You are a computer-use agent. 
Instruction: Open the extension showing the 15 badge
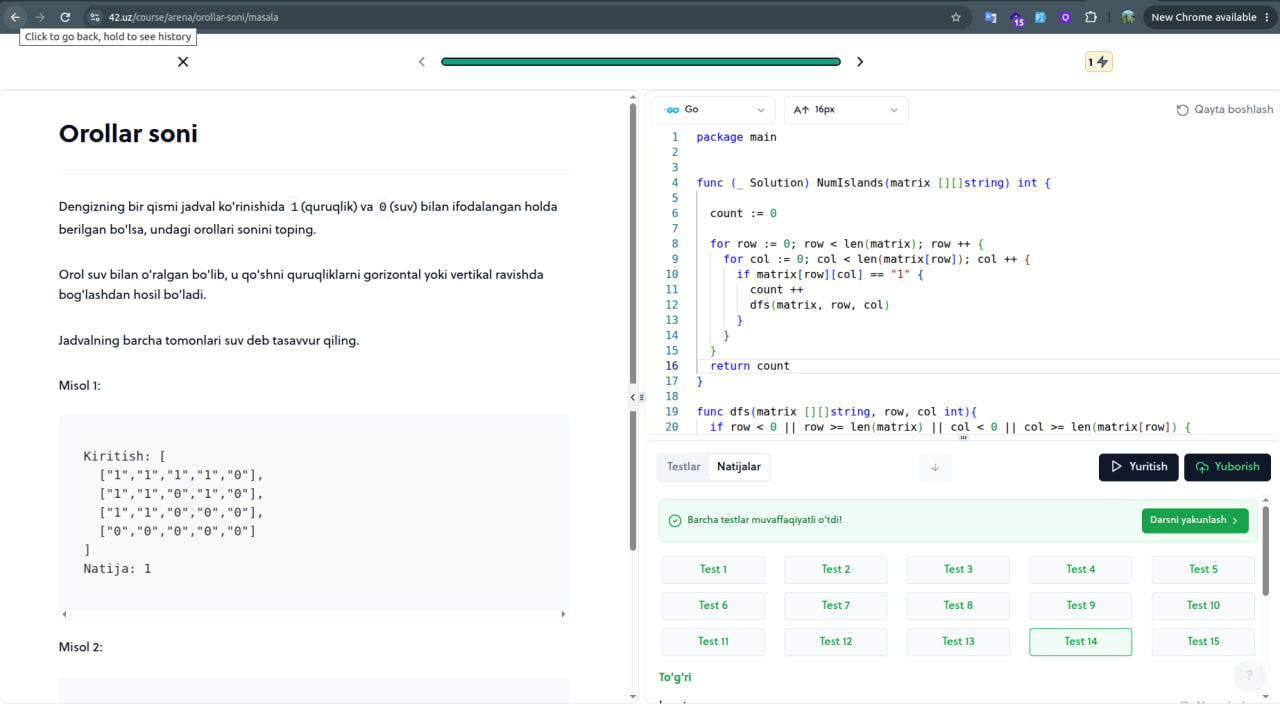tap(1016, 18)
